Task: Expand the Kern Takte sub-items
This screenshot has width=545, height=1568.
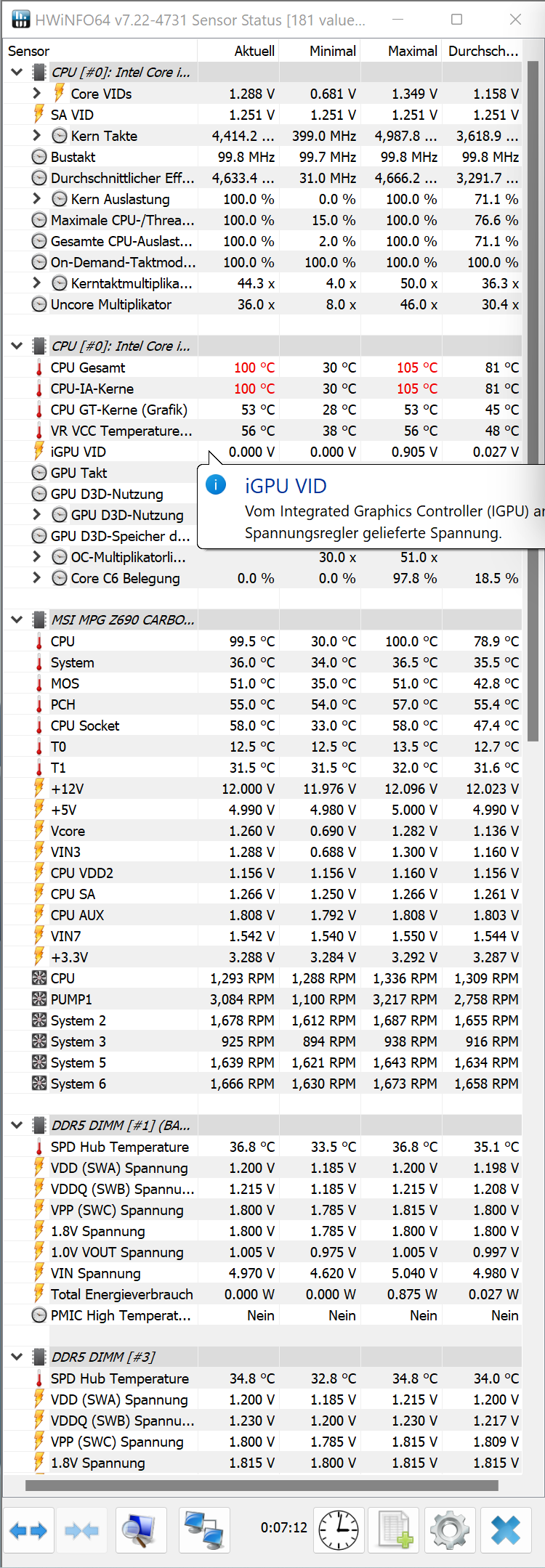Action: point(37,136)
